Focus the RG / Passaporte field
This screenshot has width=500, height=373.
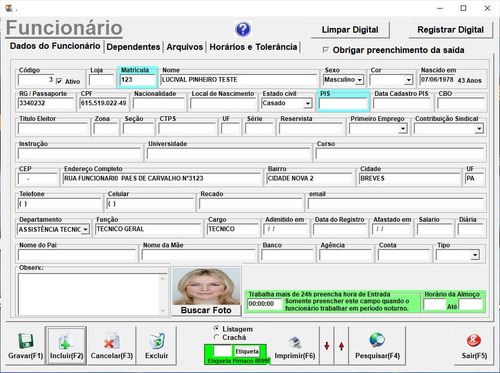point(46,103)
